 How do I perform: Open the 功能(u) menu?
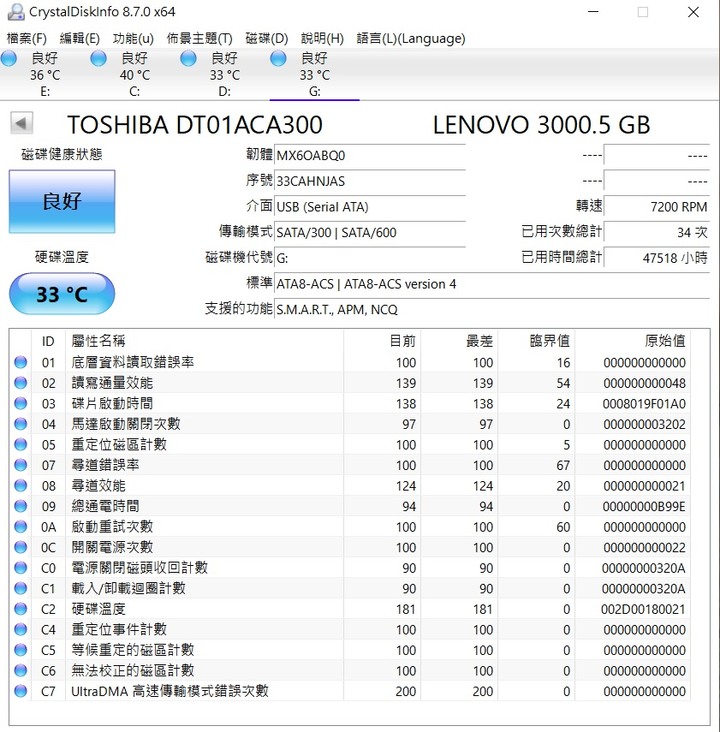tap(133, 38)
